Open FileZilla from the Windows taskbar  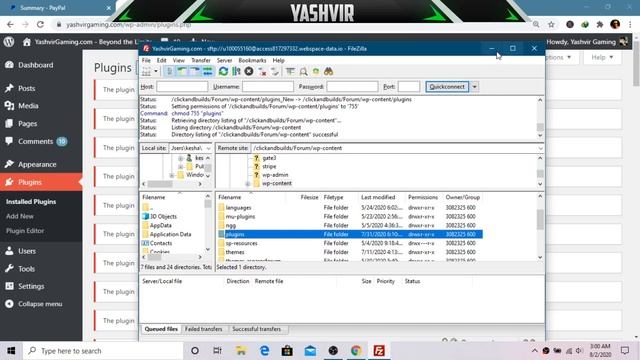coord(379,351)
